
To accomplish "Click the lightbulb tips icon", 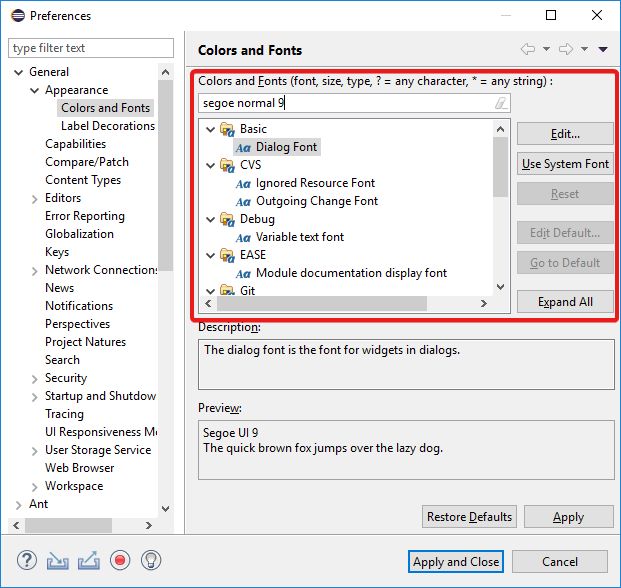I will pyautogui.click(x=151, y=560).
